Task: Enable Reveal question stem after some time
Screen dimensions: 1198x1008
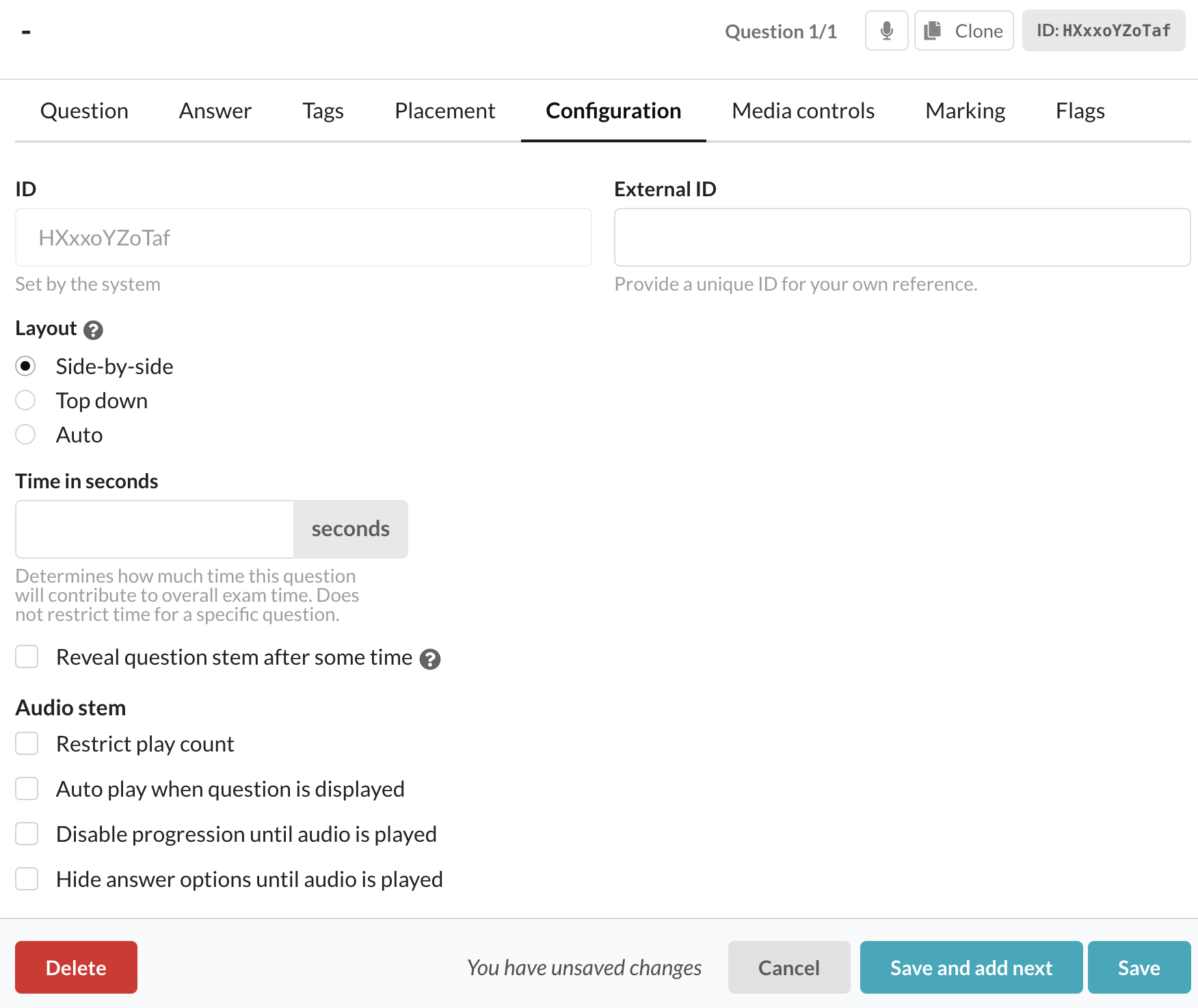Action: coord(27,657)
